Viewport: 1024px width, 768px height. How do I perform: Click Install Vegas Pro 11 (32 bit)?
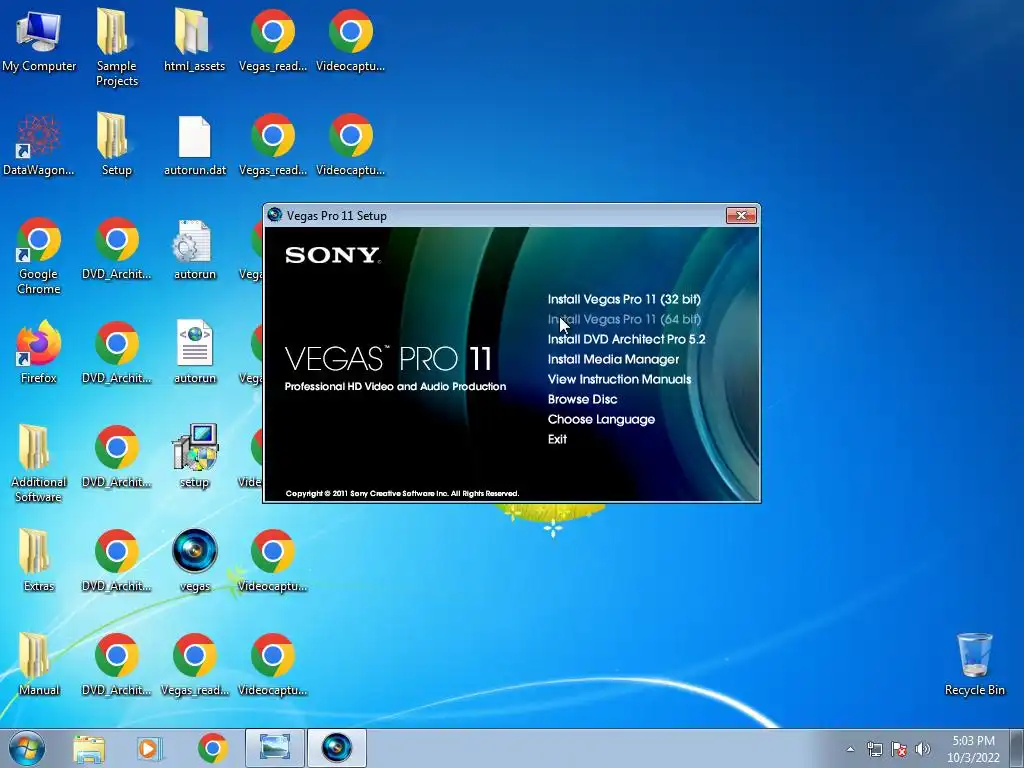click(x=624, y=299)
